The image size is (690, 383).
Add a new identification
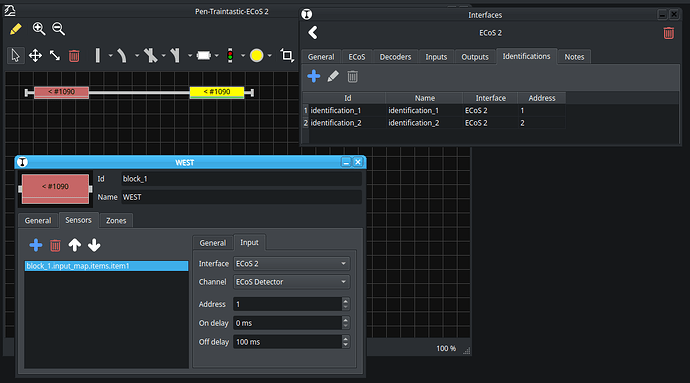314,76
